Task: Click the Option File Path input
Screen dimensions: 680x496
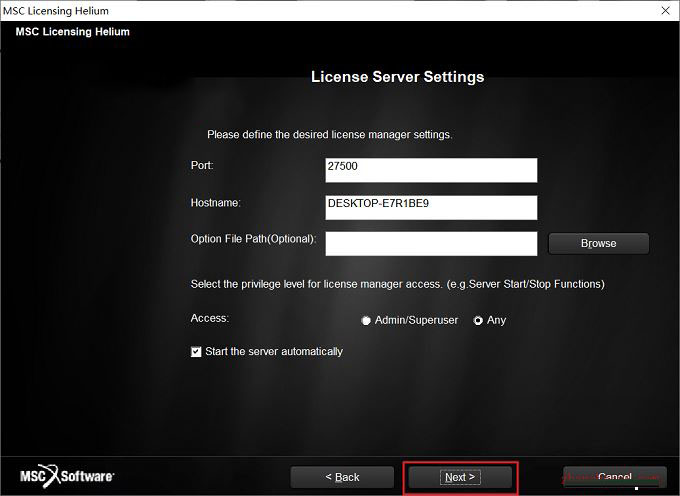Action: coord(431,243)
